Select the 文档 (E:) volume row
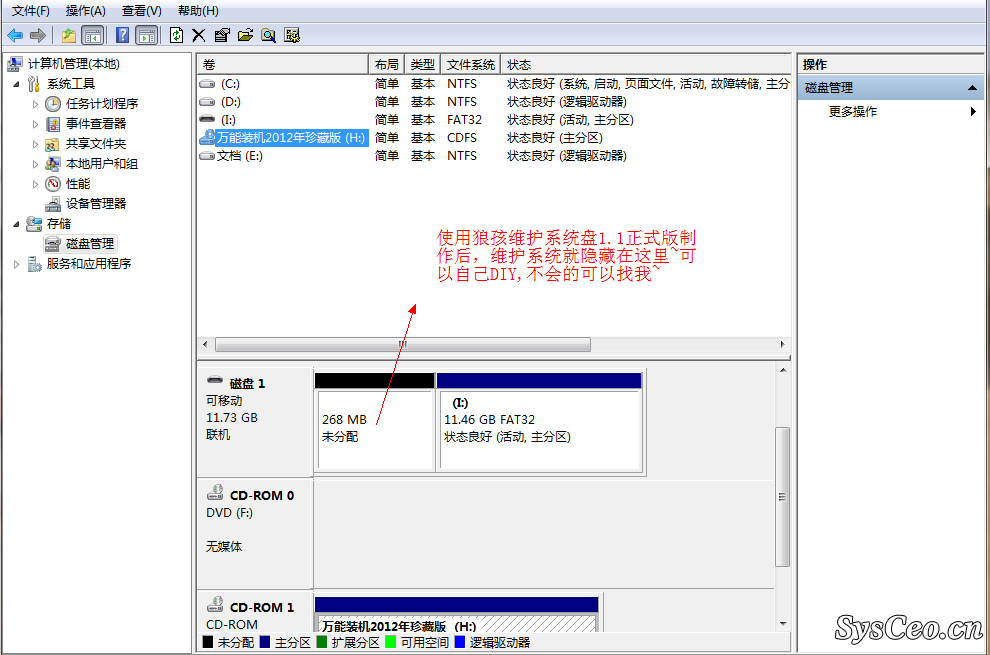Viewport: 990px width, 655px height. point(494,155)
